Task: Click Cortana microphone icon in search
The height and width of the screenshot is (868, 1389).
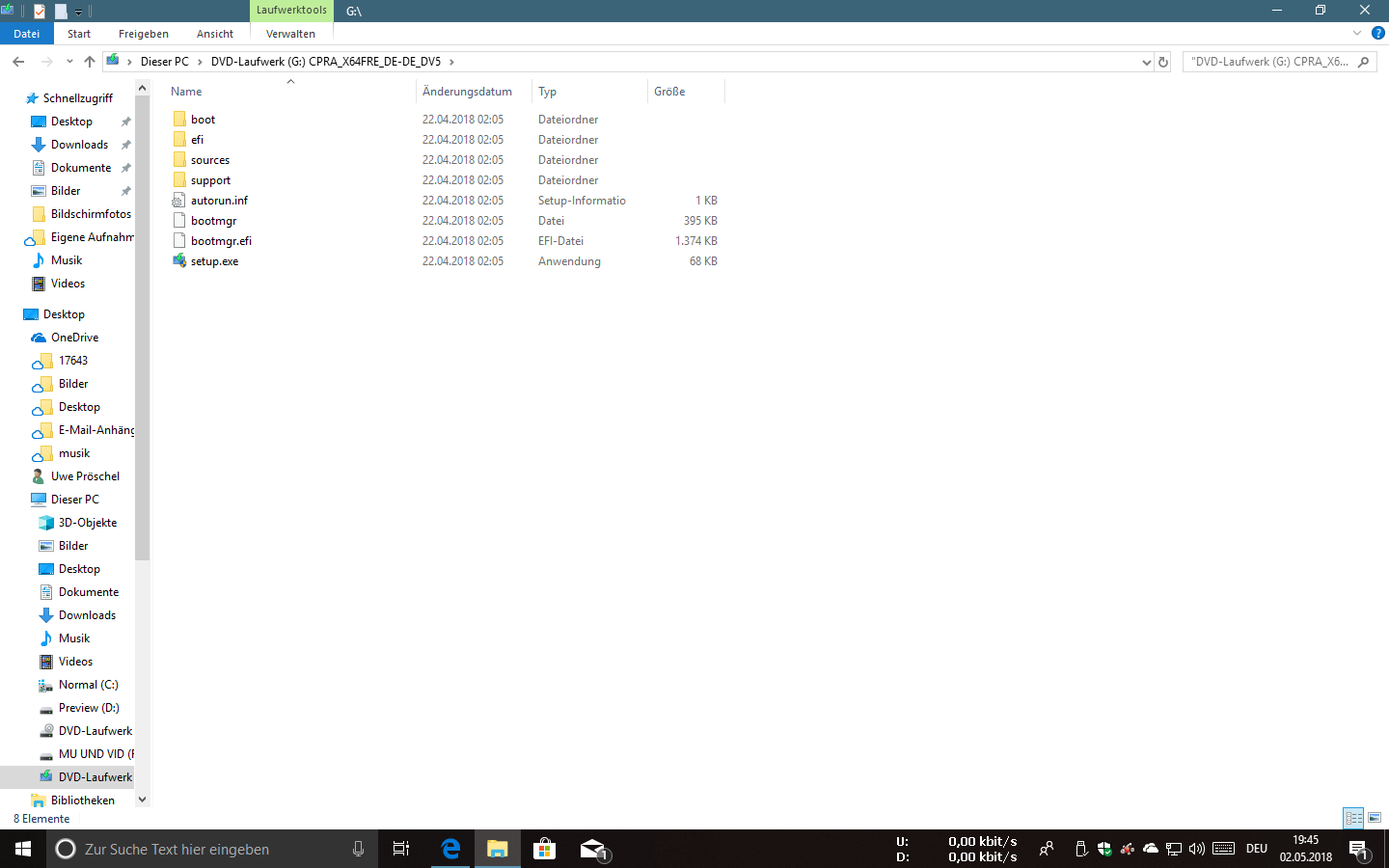Action: click(x=358, y=849)
